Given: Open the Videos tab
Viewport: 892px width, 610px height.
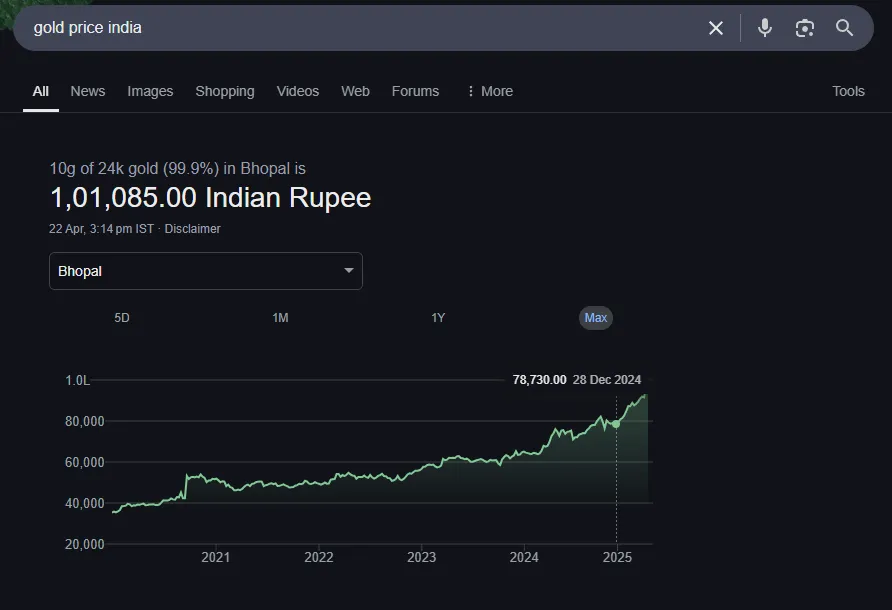Looking at the screenshot, I should [x=298, y=91].
